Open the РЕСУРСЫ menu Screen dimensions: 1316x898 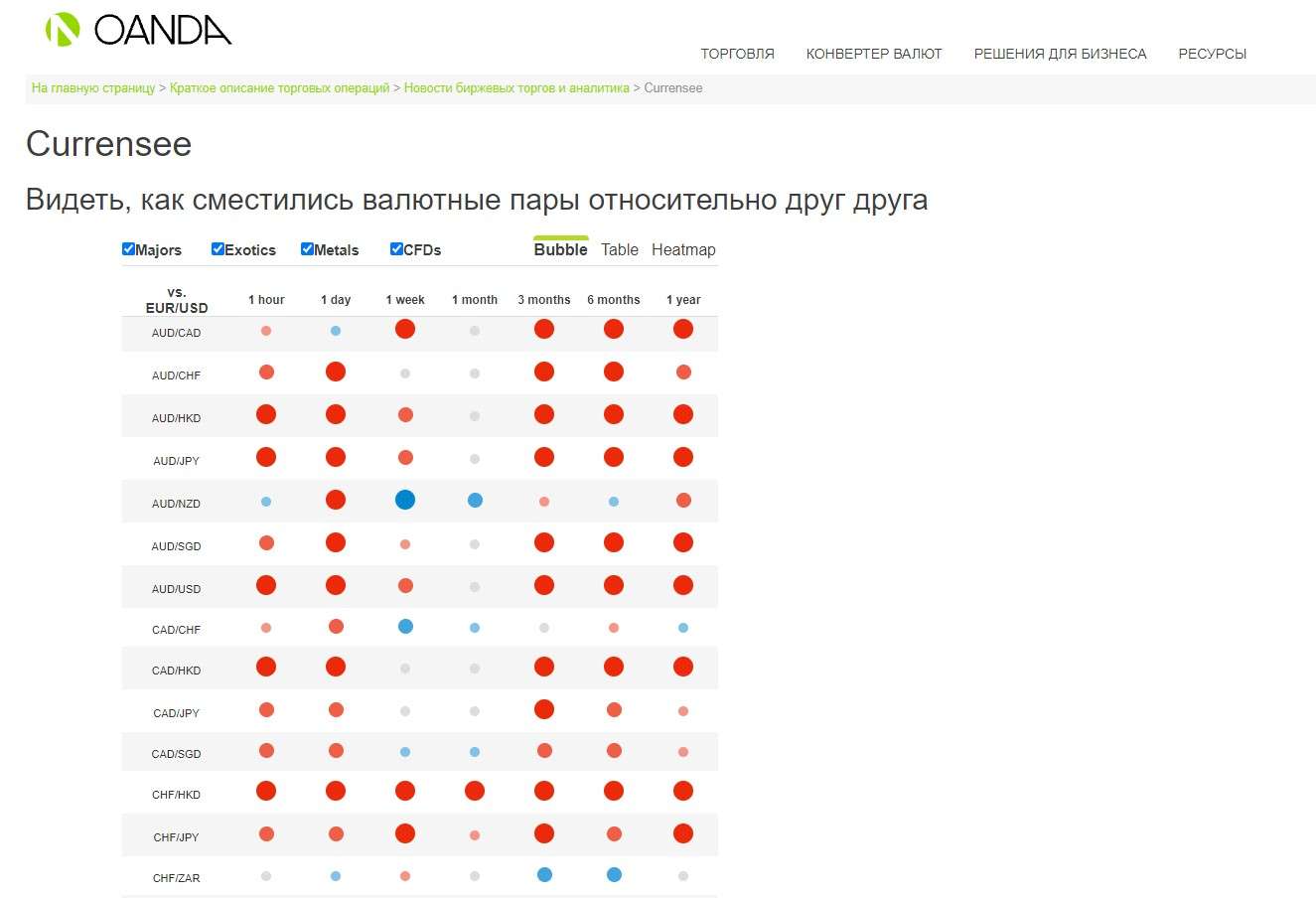[1212, 54]
